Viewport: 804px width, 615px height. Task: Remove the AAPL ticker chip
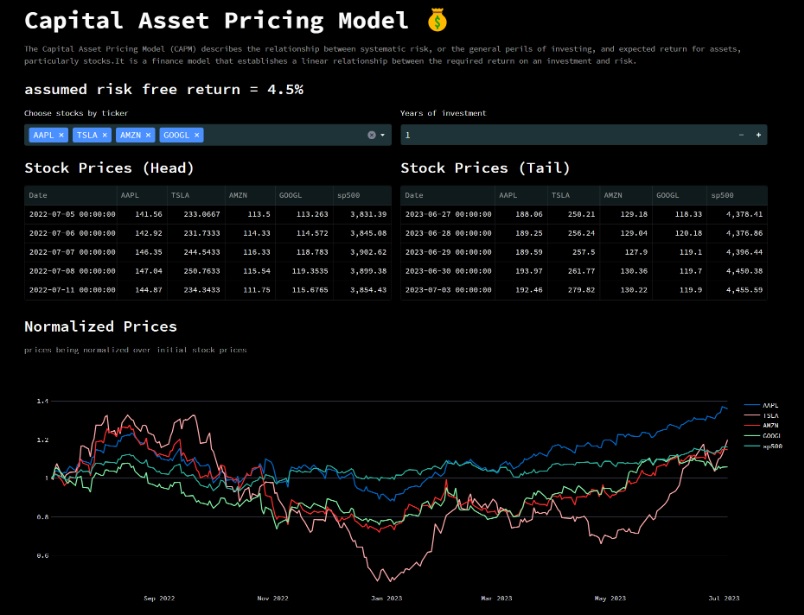(60, 135)
